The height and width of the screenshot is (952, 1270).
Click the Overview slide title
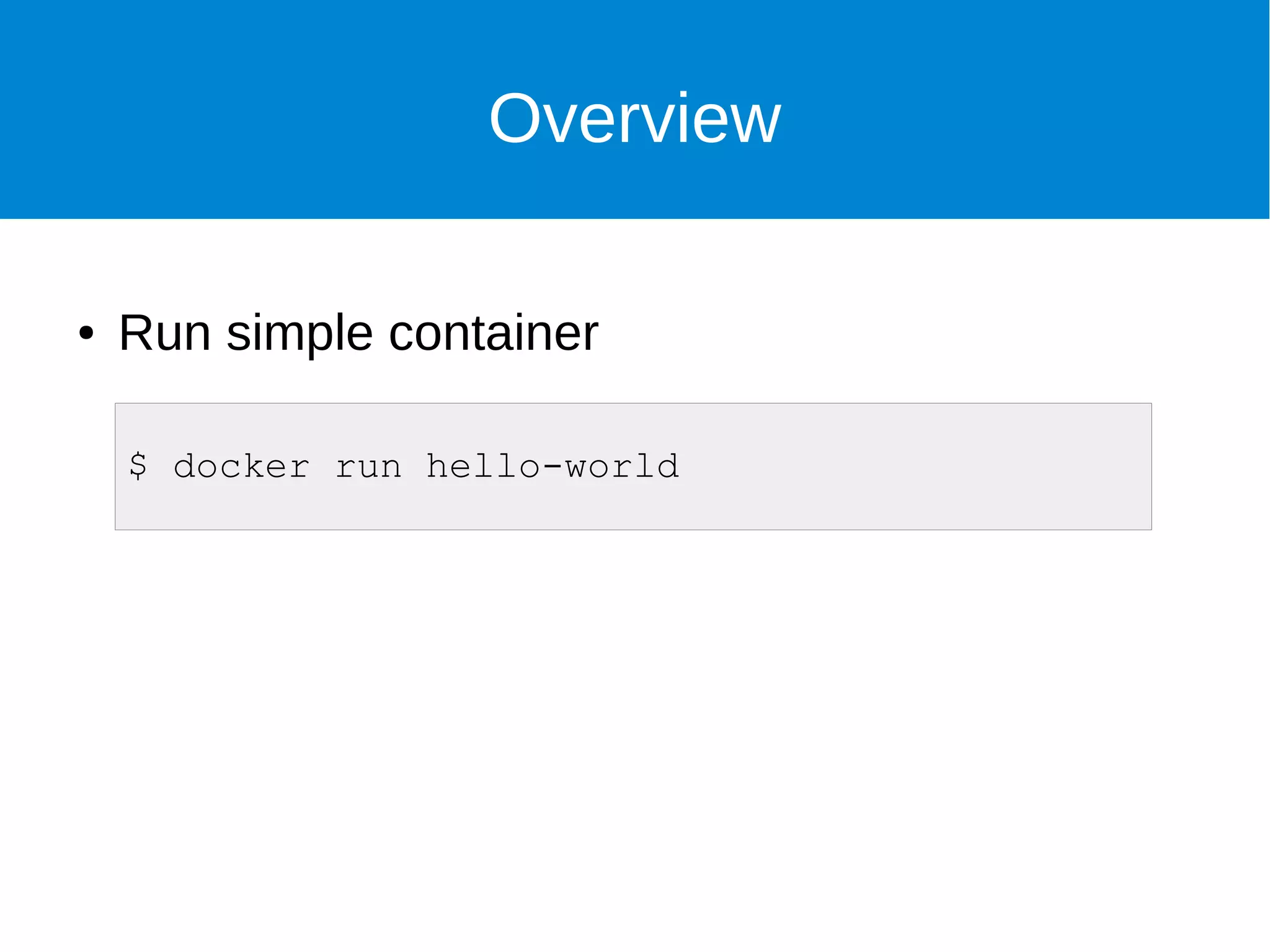(634, 118)
